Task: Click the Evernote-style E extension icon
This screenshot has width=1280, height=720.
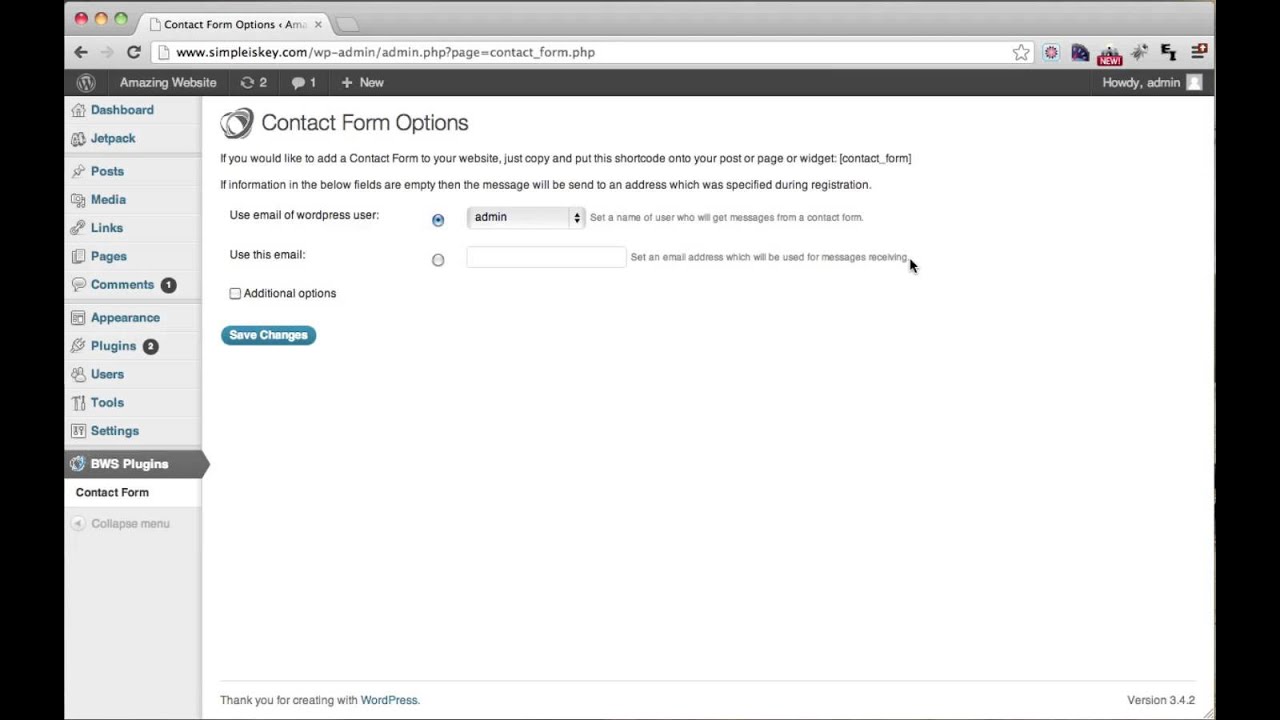Action: coord(1168,52)
